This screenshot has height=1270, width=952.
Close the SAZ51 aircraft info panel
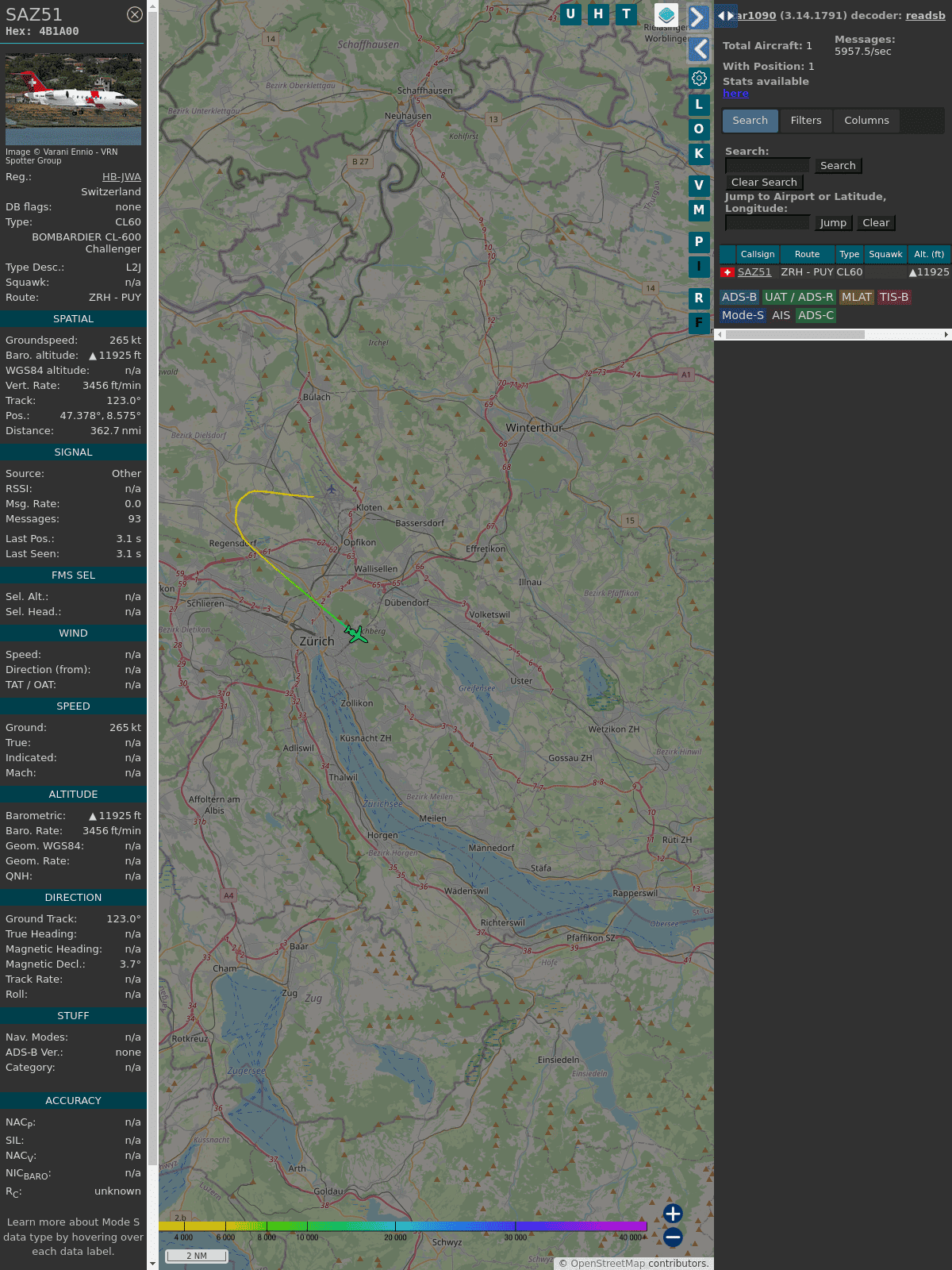click(x=135, y=14)
